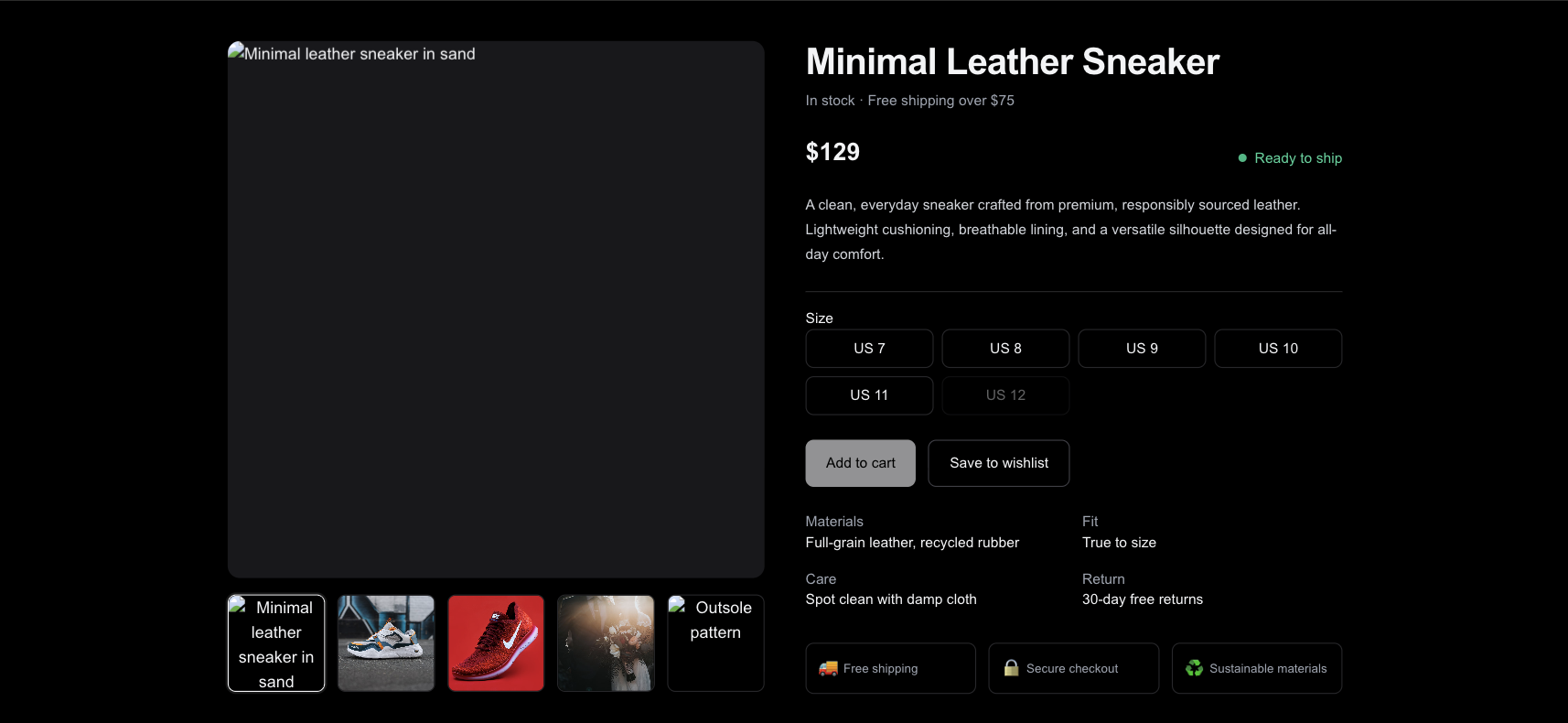This screenshot has width=1568, height=723.
Task: Select size US 10
Action: pyautogui.click(x=1278, y=349)
